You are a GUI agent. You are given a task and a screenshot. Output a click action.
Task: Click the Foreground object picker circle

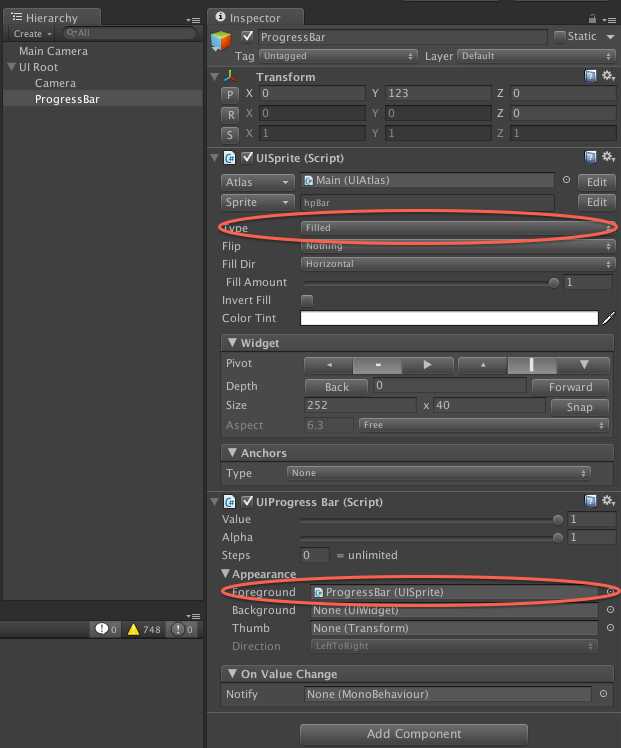(610, 592)
